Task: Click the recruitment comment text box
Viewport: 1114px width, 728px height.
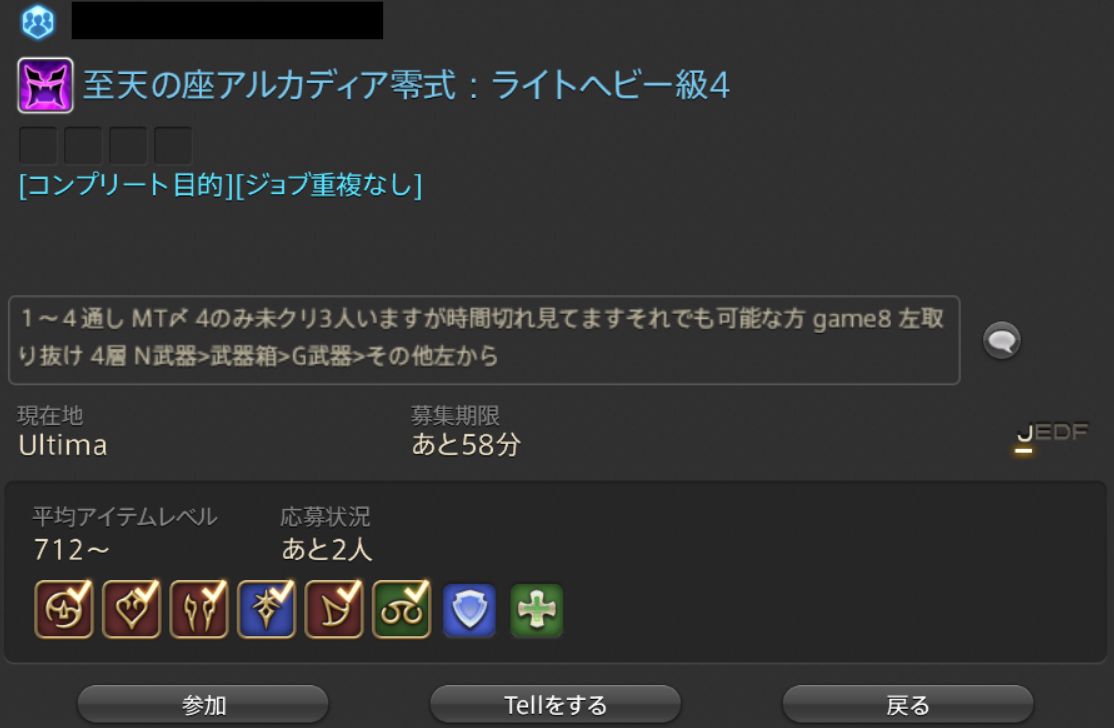Action: tap(485, 340)
